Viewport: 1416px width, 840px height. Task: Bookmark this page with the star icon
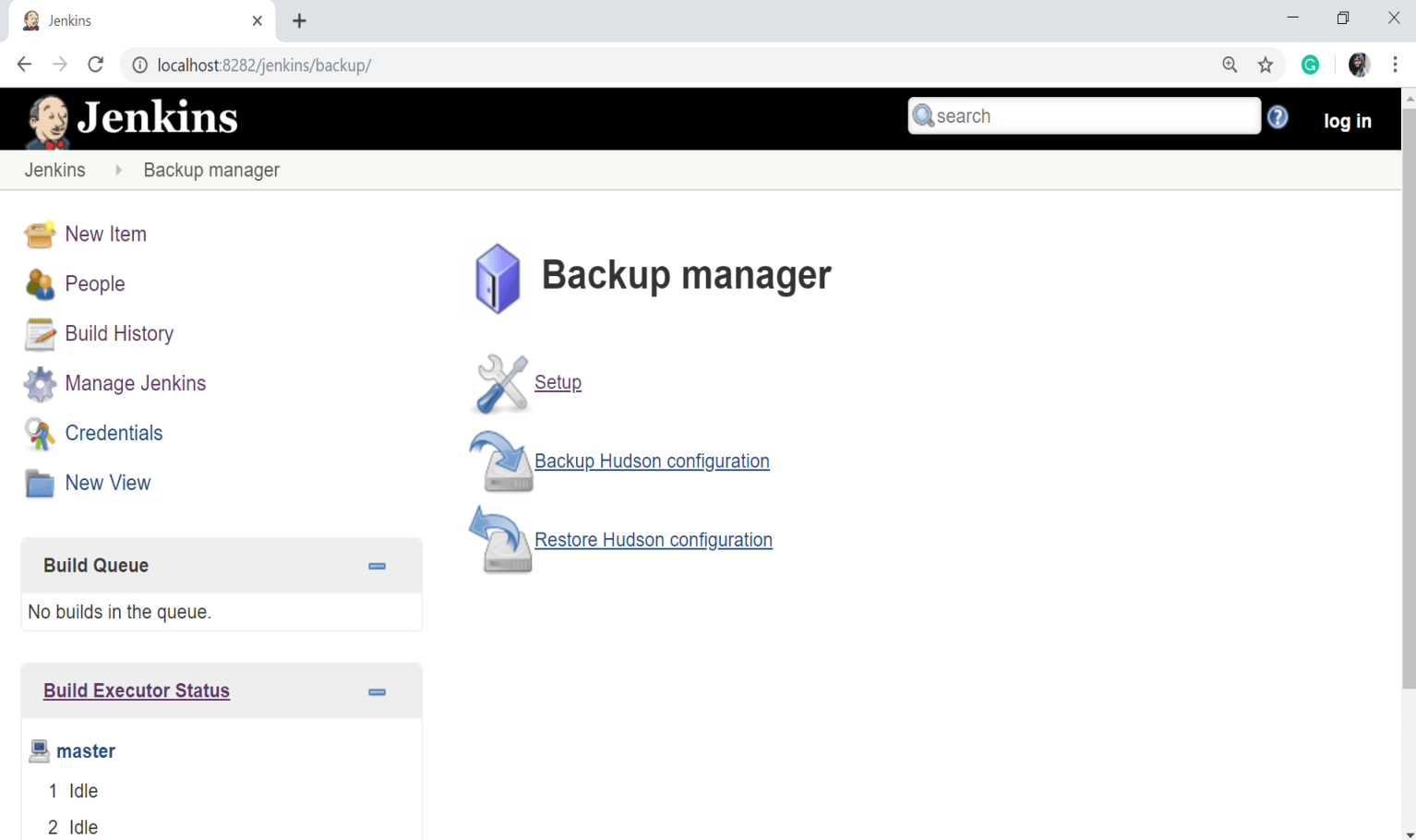(x=1266, y=65)
